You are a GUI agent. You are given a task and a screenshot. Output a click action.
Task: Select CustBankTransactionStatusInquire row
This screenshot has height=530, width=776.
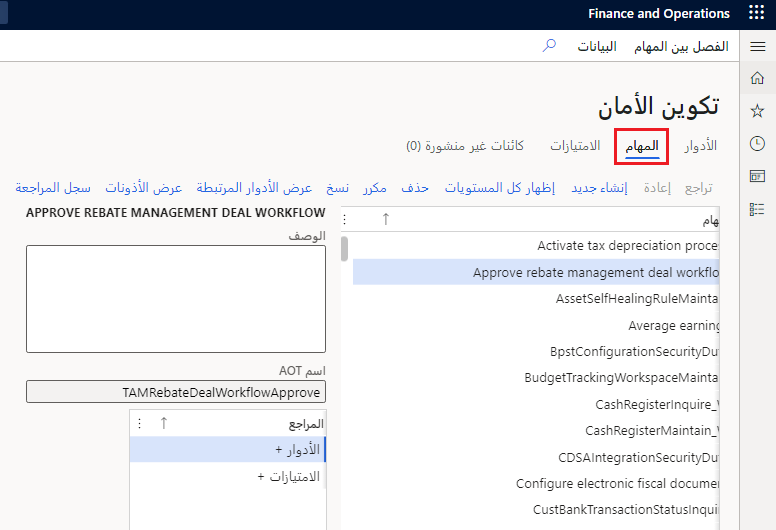pos(536,509)
